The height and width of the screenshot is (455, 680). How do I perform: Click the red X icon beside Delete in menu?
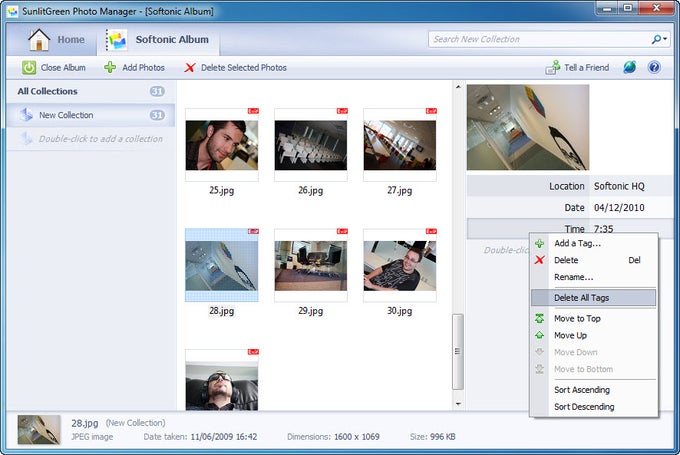point(539,260)
